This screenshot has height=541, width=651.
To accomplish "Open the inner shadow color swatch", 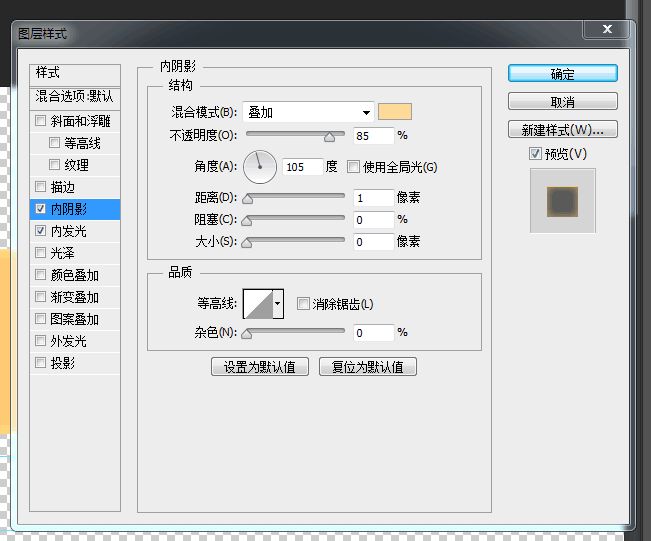I will (395, 112).
